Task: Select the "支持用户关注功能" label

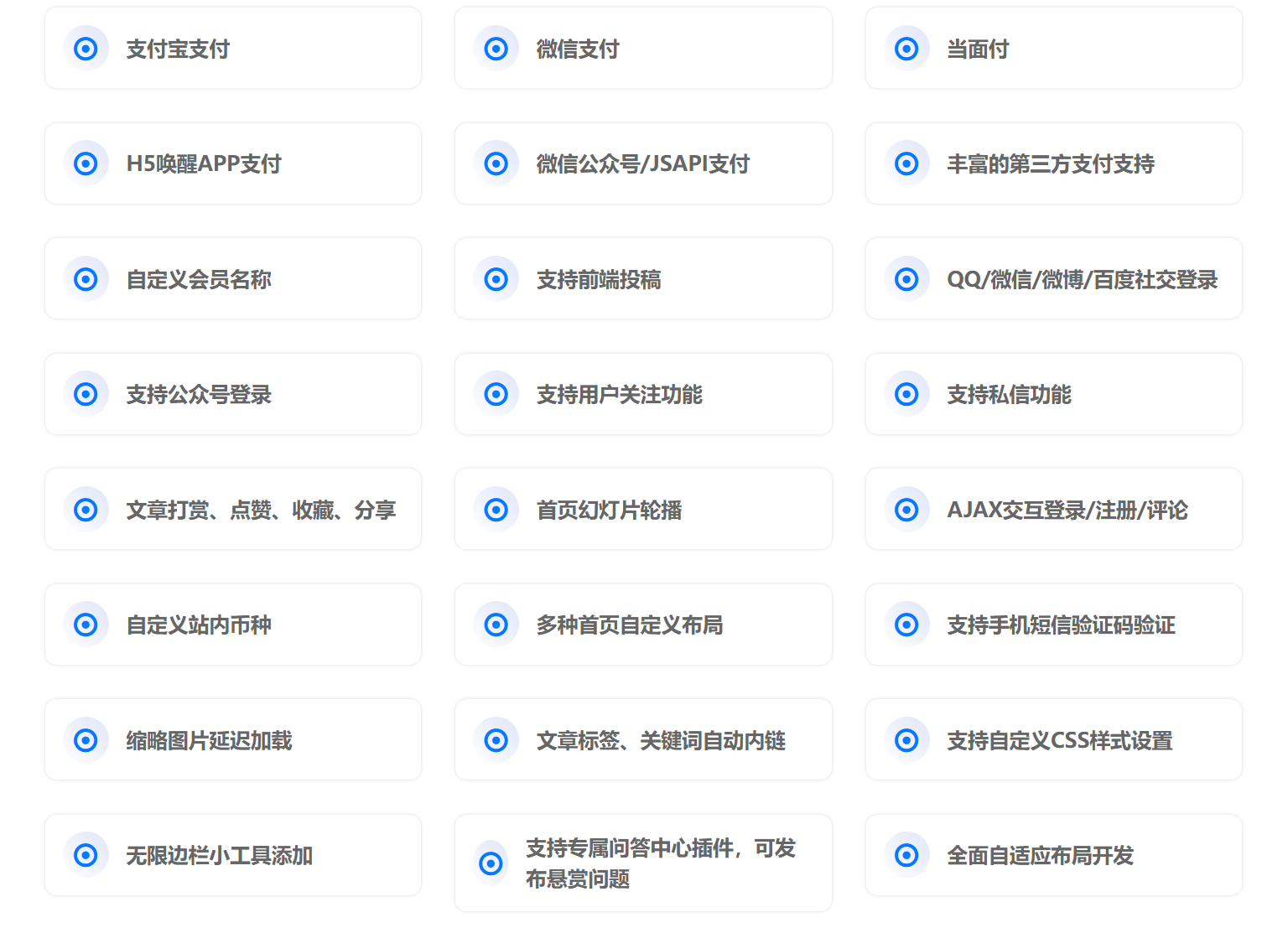Action: coord(620,395)
